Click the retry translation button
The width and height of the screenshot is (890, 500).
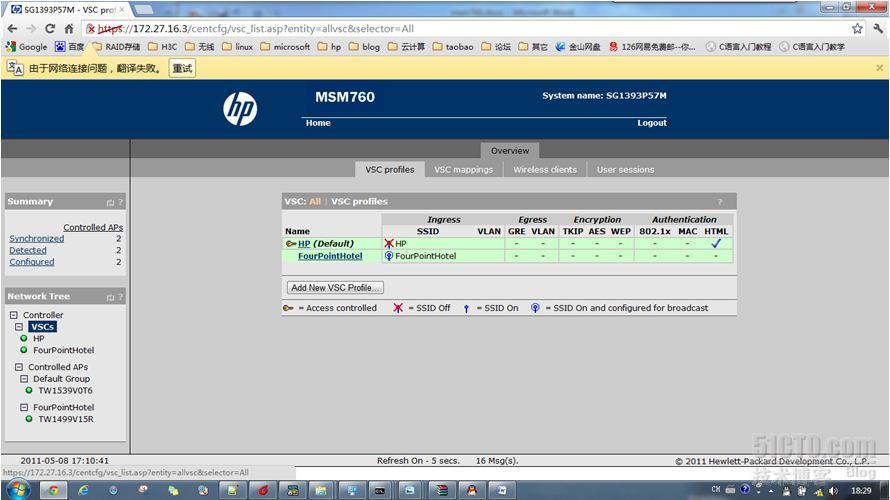182,68
